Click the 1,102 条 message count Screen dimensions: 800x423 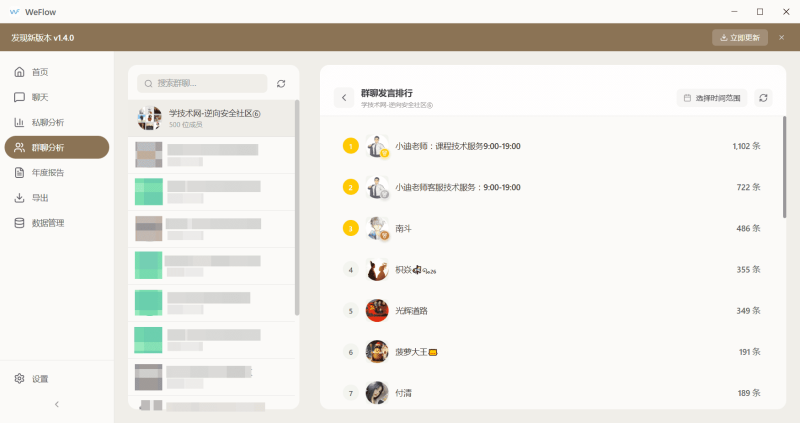[746, 146]
